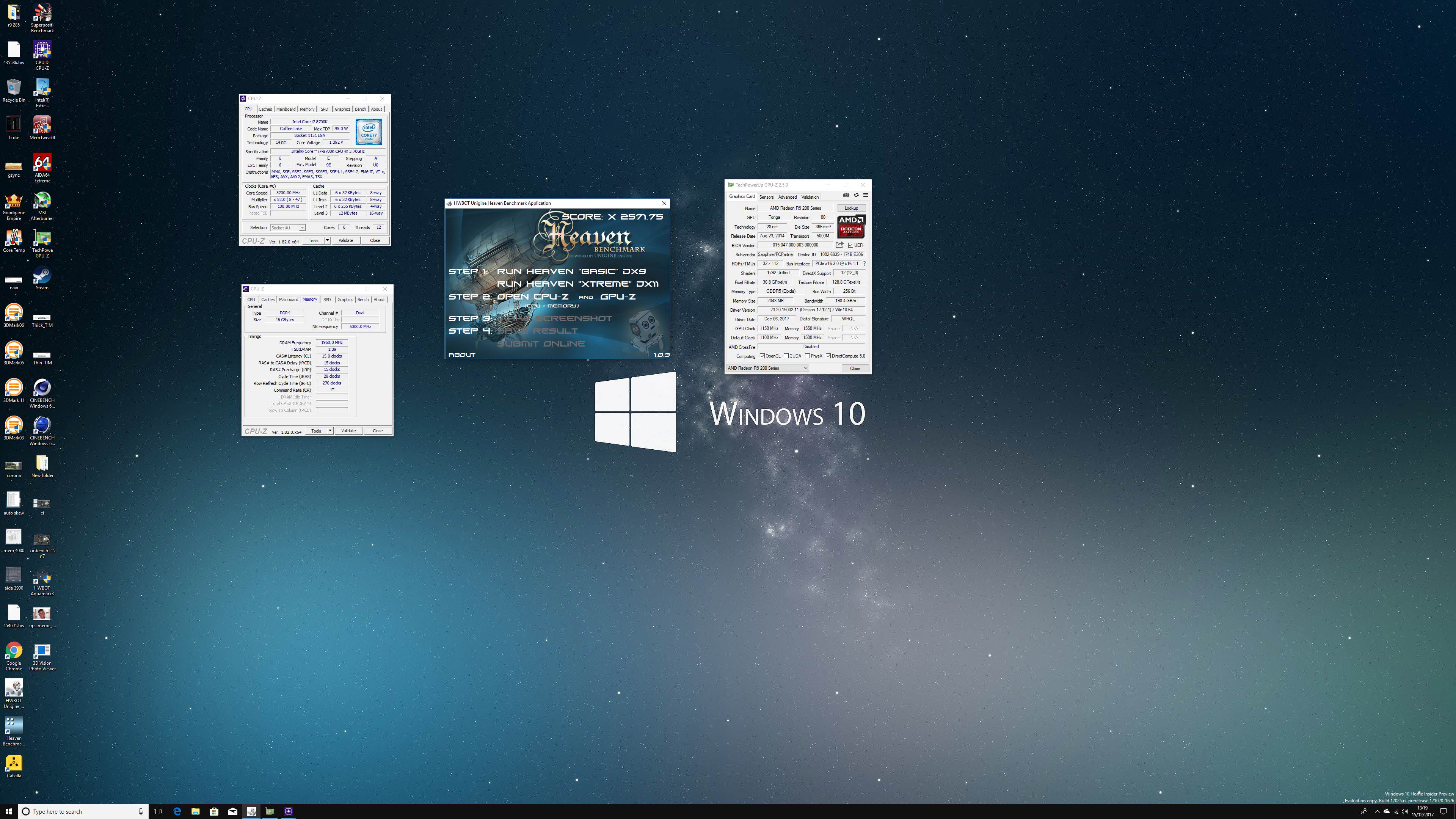Open the CPUID CPU-Z desktop shortcut
Screen dimensions: 1456x819
(x=42, y=55)
